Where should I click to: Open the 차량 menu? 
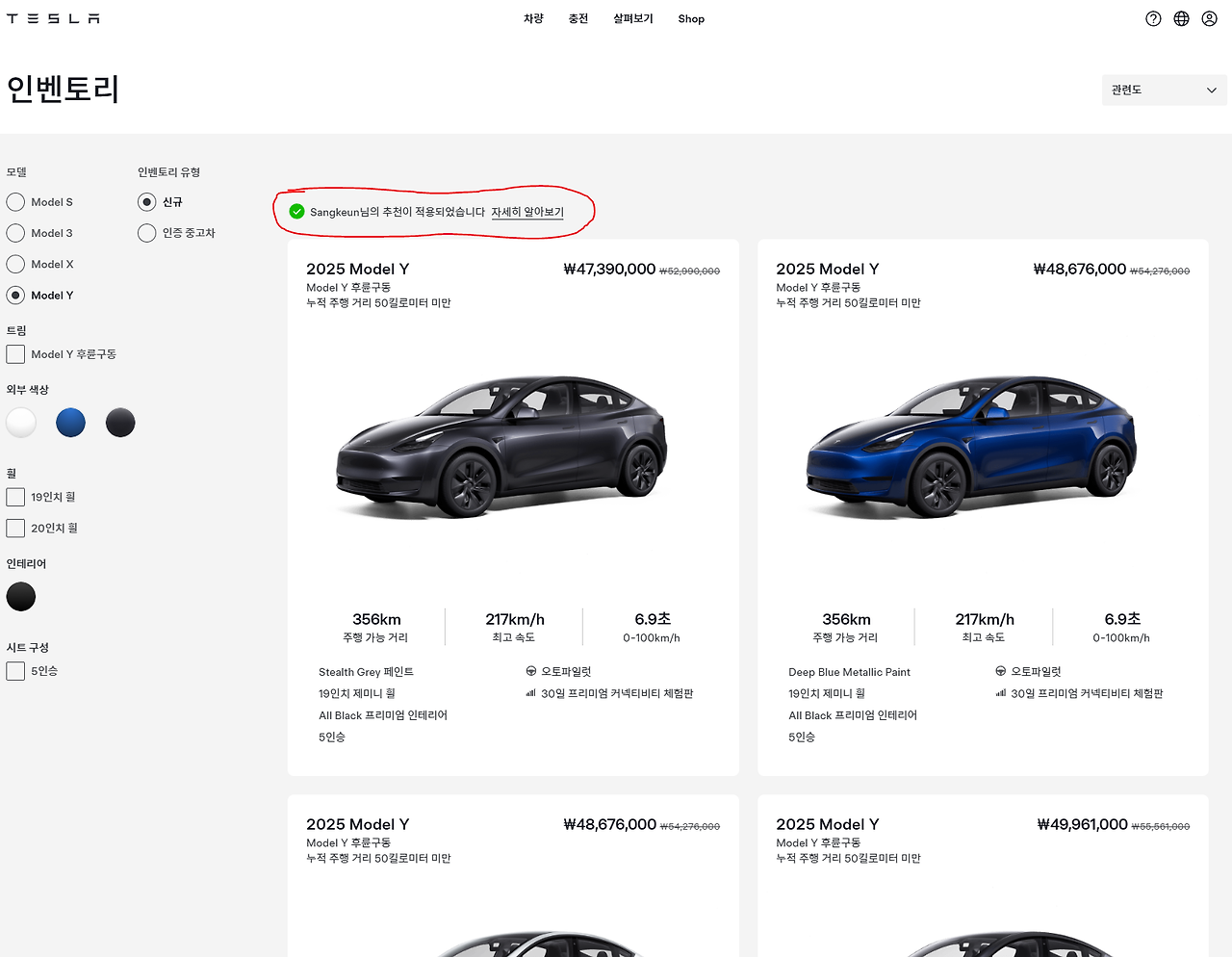pos(533,18)
